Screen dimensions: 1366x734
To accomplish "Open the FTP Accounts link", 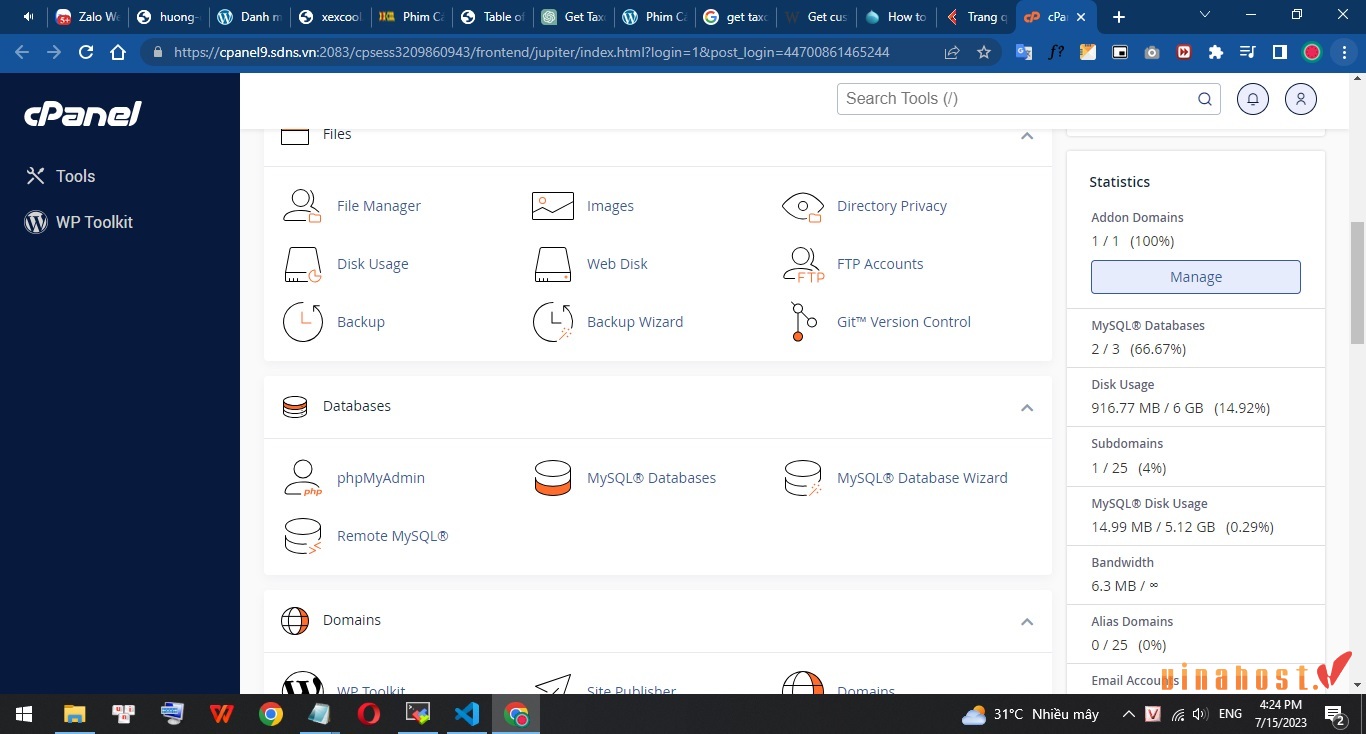I will point(880,264).
